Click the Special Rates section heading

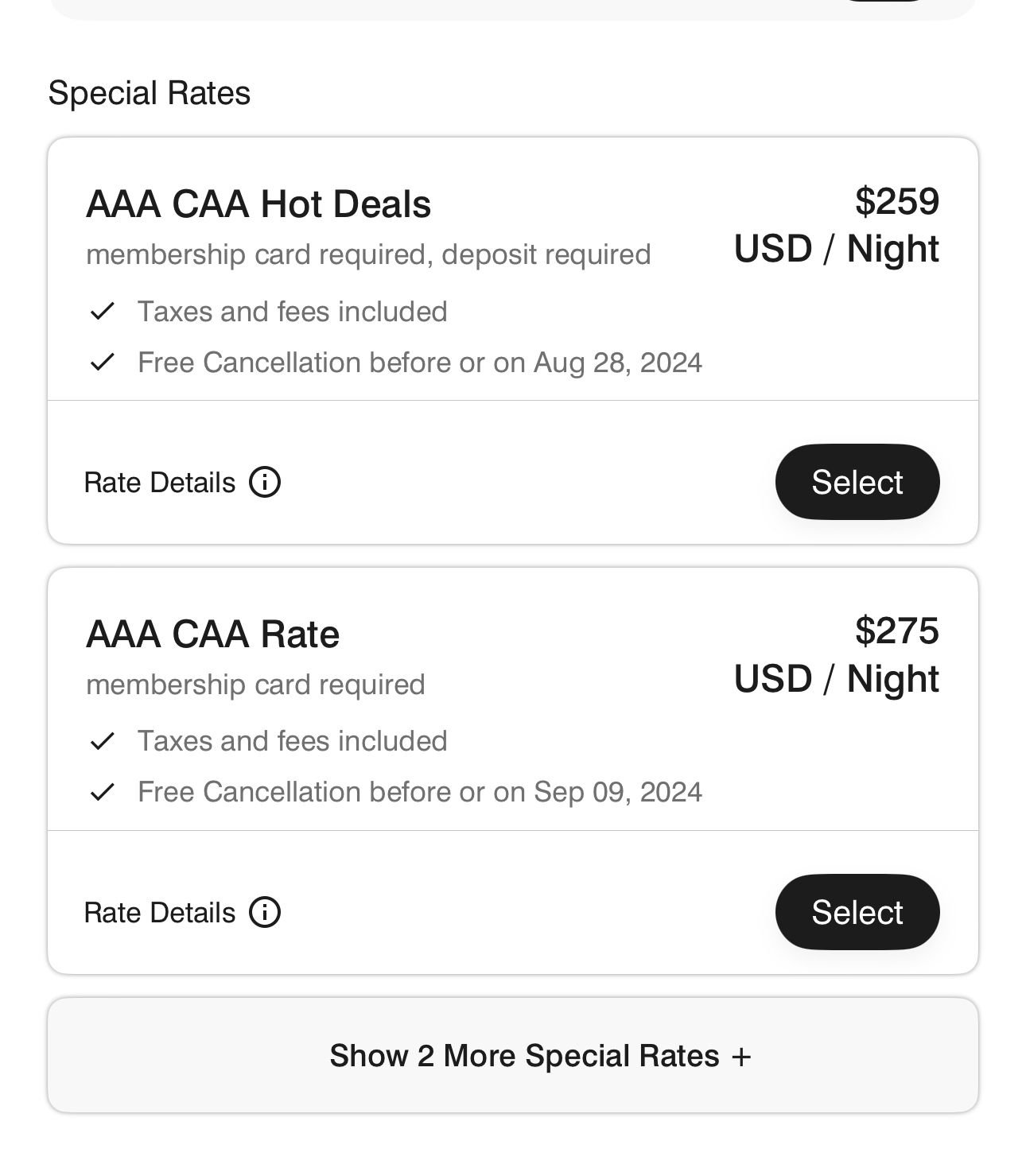[150, 93]
